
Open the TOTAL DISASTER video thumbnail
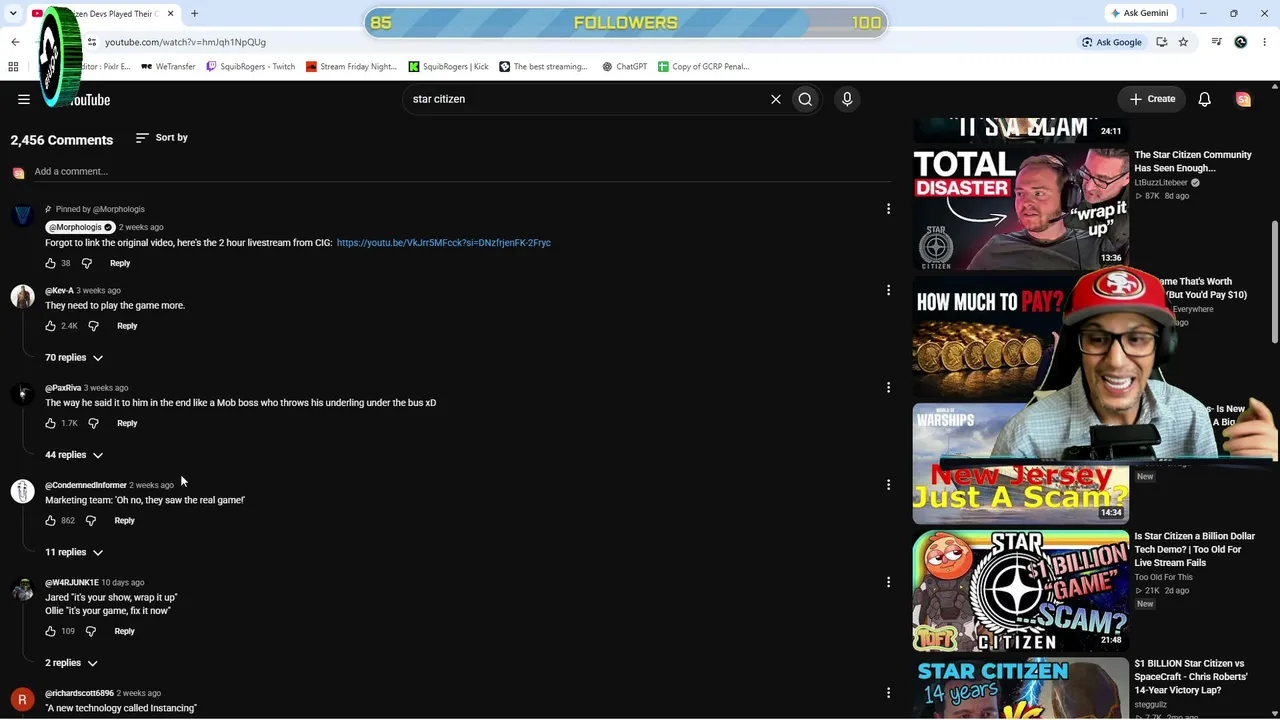[1020, 208]
